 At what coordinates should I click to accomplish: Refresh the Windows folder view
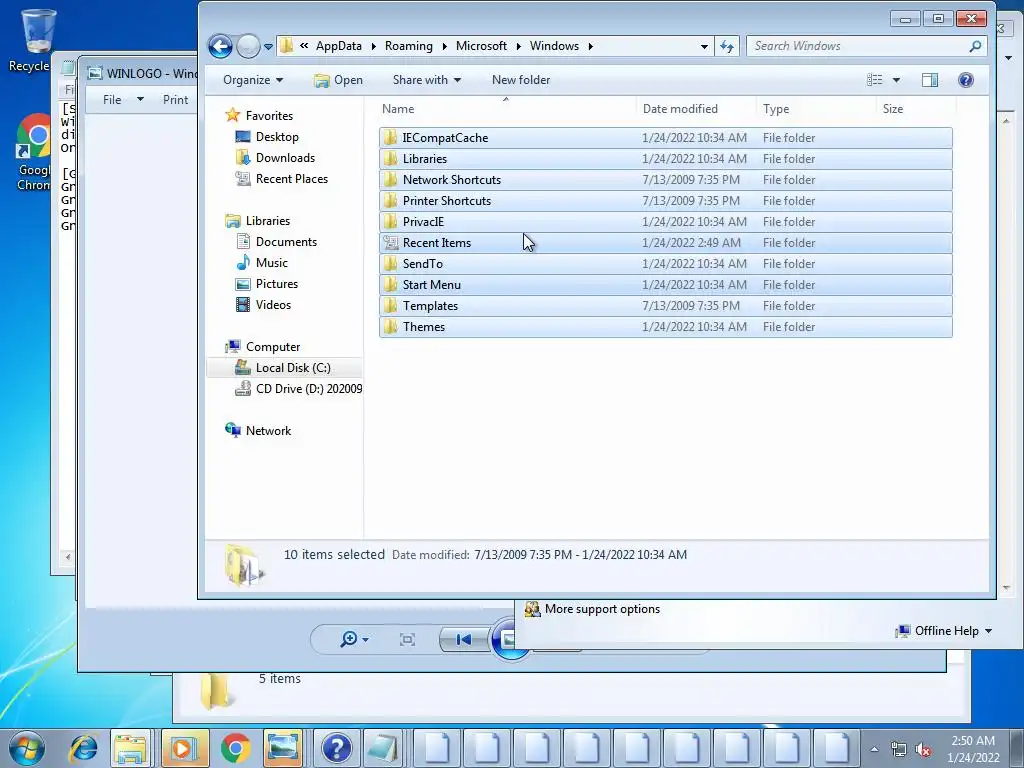tap(727, 46)
